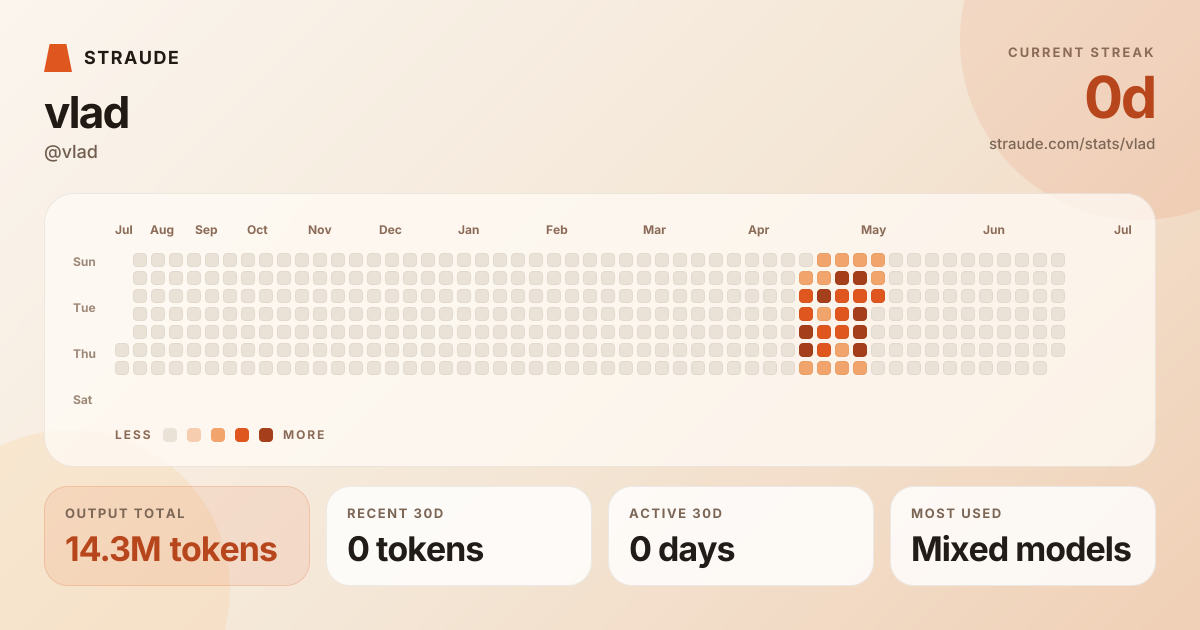1200x630 pixels.
Task: Click the Sun weekday row label
Action: coord(84,262)
